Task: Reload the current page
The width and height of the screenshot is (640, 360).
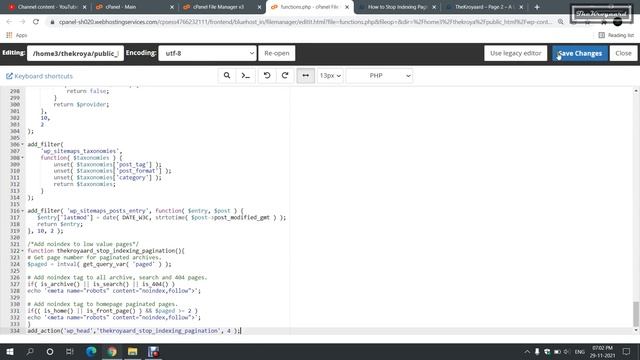Action: pos(36,22)
